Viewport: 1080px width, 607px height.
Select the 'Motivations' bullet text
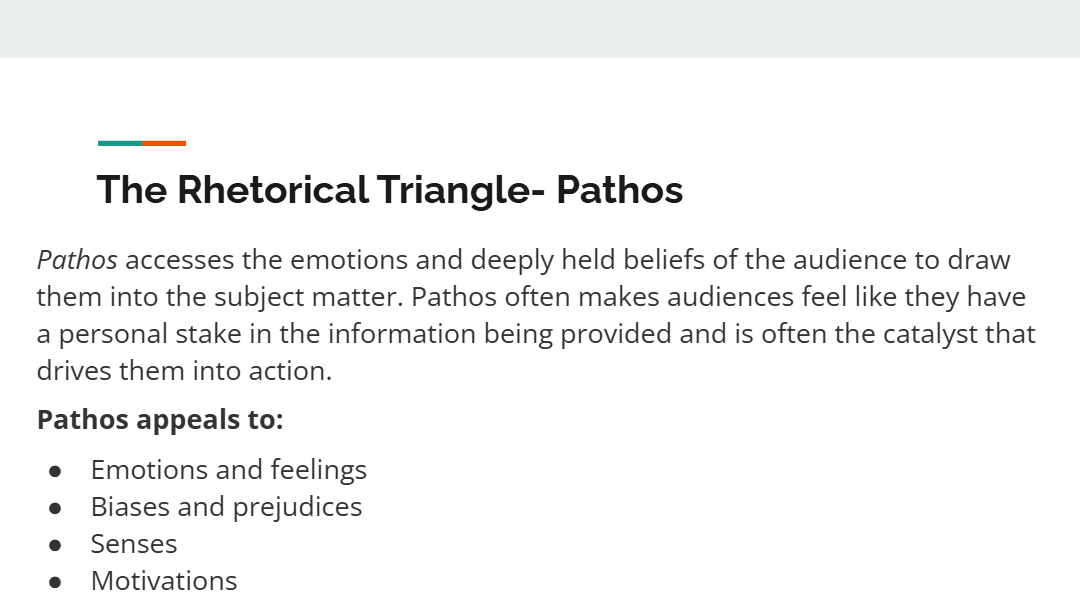coord(164,581)
